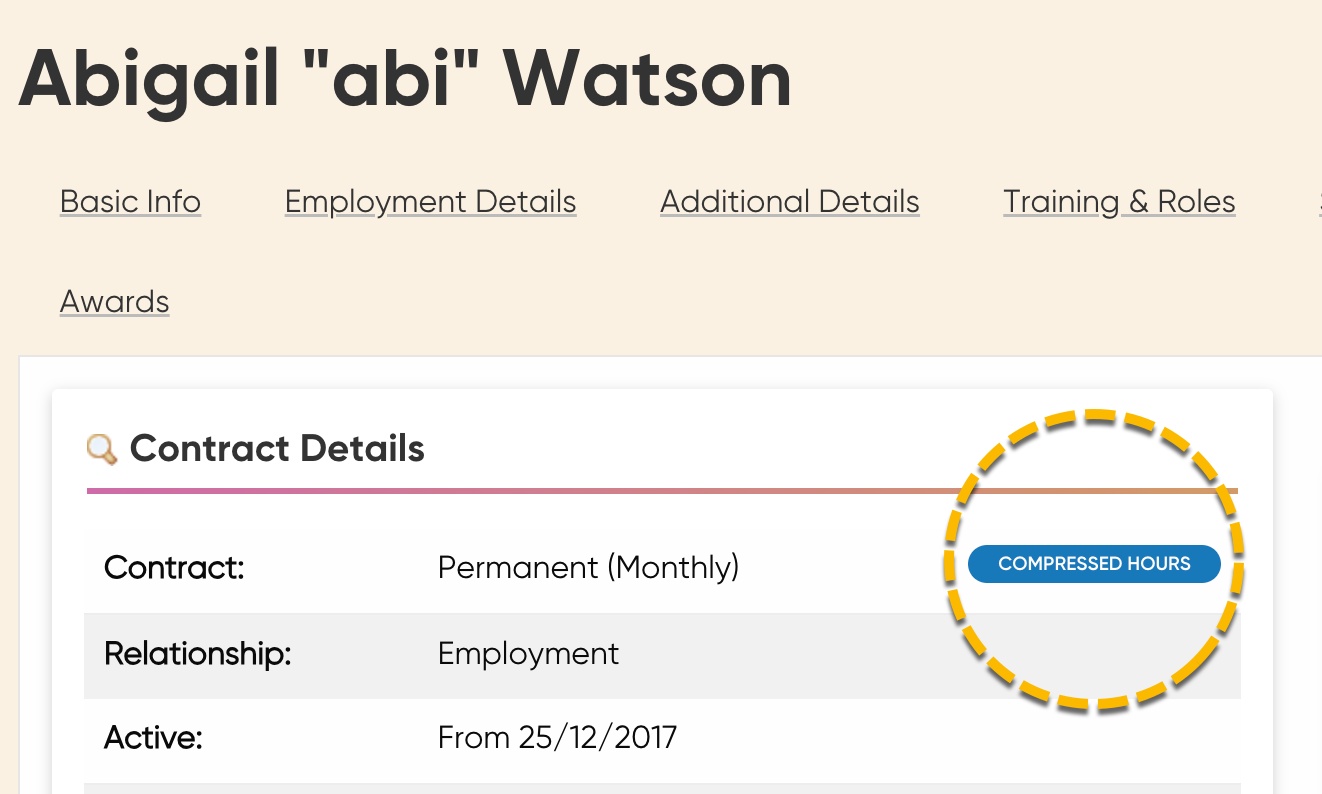Screen dimensions: 1322x794
Task: Click the Abigail "abi" Watson name heading
Action: pos(405,78)
